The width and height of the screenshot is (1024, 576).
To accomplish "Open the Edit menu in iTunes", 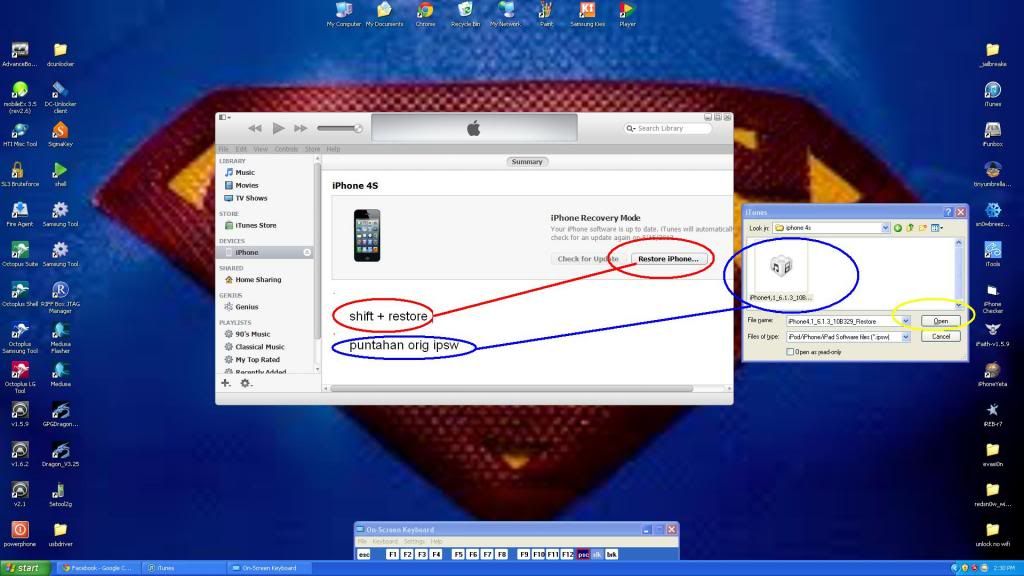I will [x=241, y=149].
